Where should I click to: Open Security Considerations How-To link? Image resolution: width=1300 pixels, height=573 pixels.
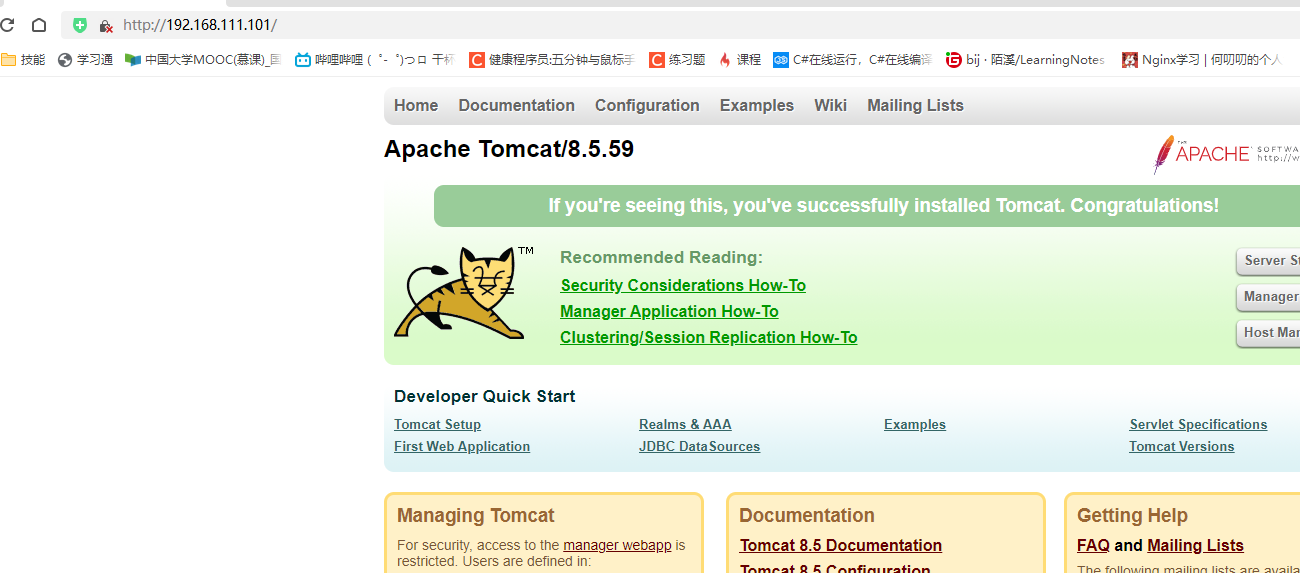point(683,286)
